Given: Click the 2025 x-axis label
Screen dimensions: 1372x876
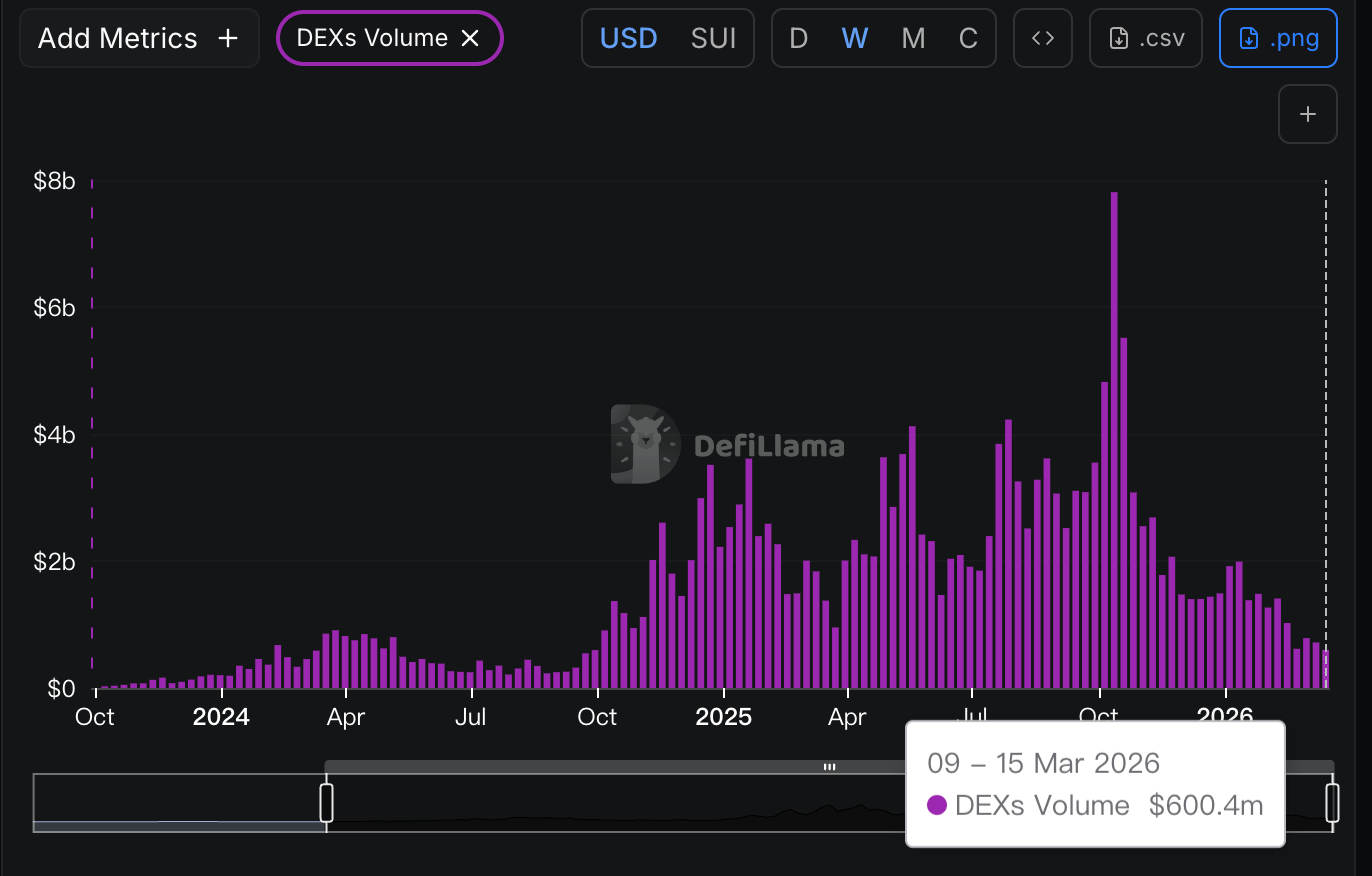Looking at the screenshot, I should click(x=723, y=717).
